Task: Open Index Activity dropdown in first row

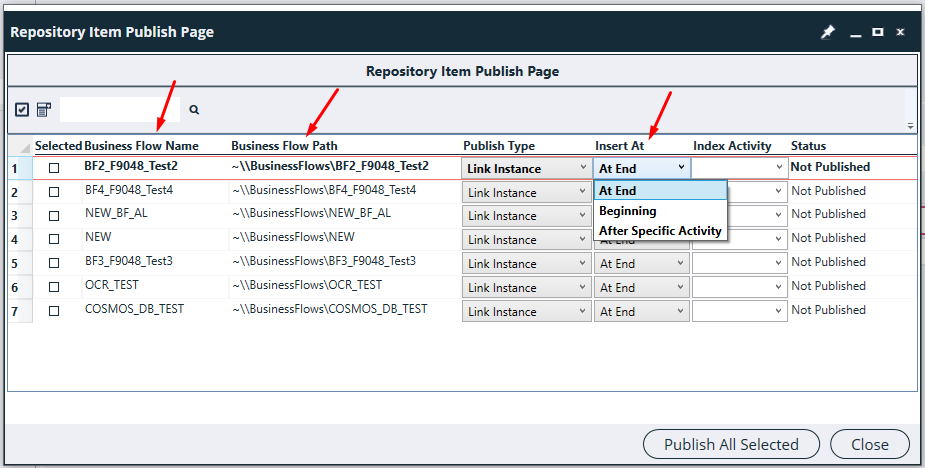Action: (x=739, y=168)
